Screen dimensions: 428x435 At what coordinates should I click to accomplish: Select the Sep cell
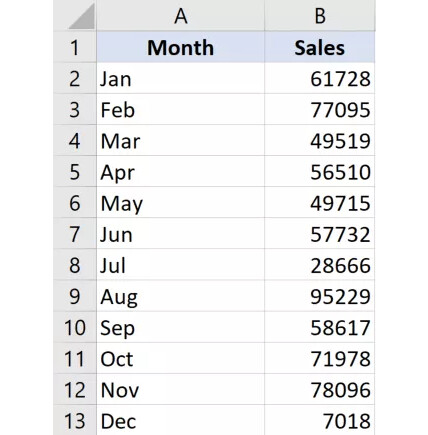[181, 327]
